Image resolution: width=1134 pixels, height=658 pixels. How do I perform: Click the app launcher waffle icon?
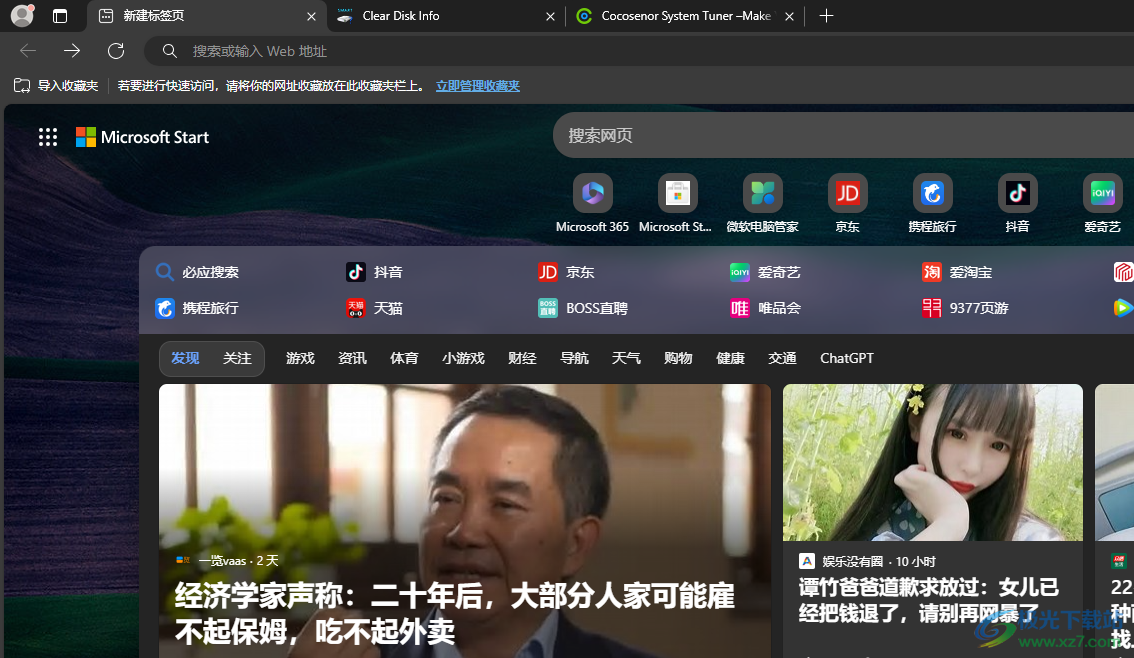(x=47, y=137)
